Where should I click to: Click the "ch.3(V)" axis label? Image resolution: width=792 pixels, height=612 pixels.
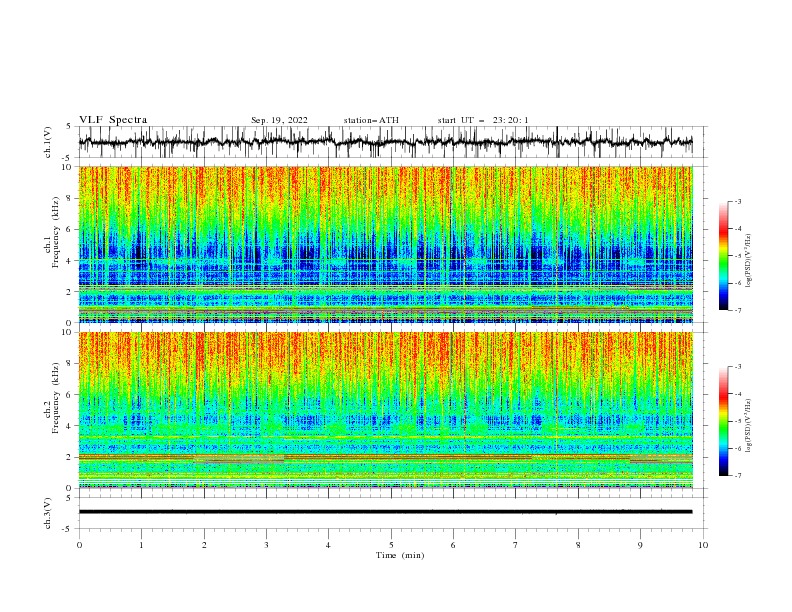click(48, 513)
